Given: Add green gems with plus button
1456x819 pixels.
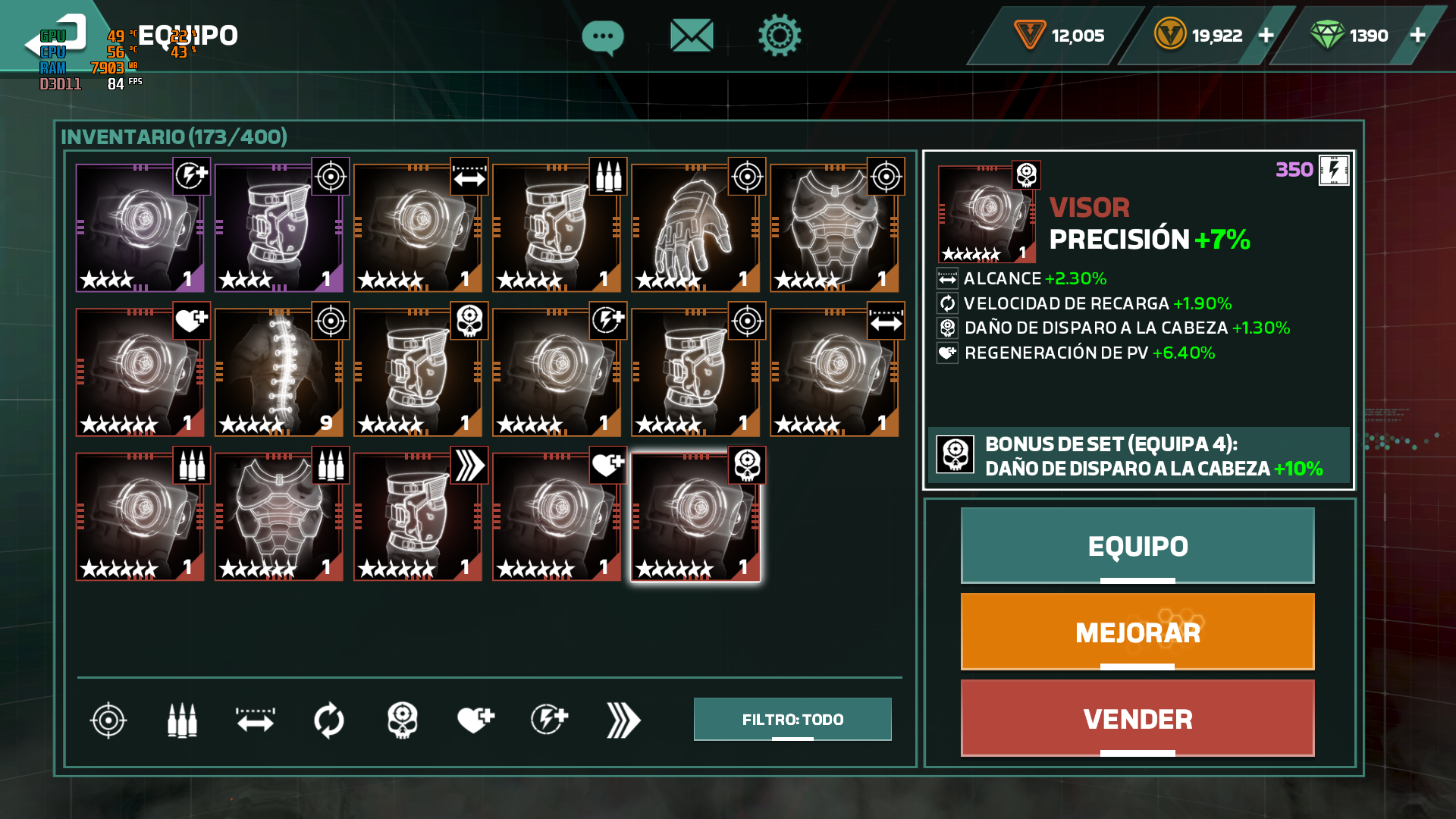Looking at the screenshot, I should [1417, 36].
